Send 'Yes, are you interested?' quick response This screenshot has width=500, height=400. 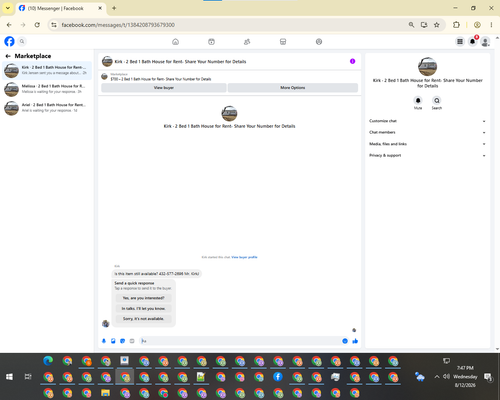point(143,298)
